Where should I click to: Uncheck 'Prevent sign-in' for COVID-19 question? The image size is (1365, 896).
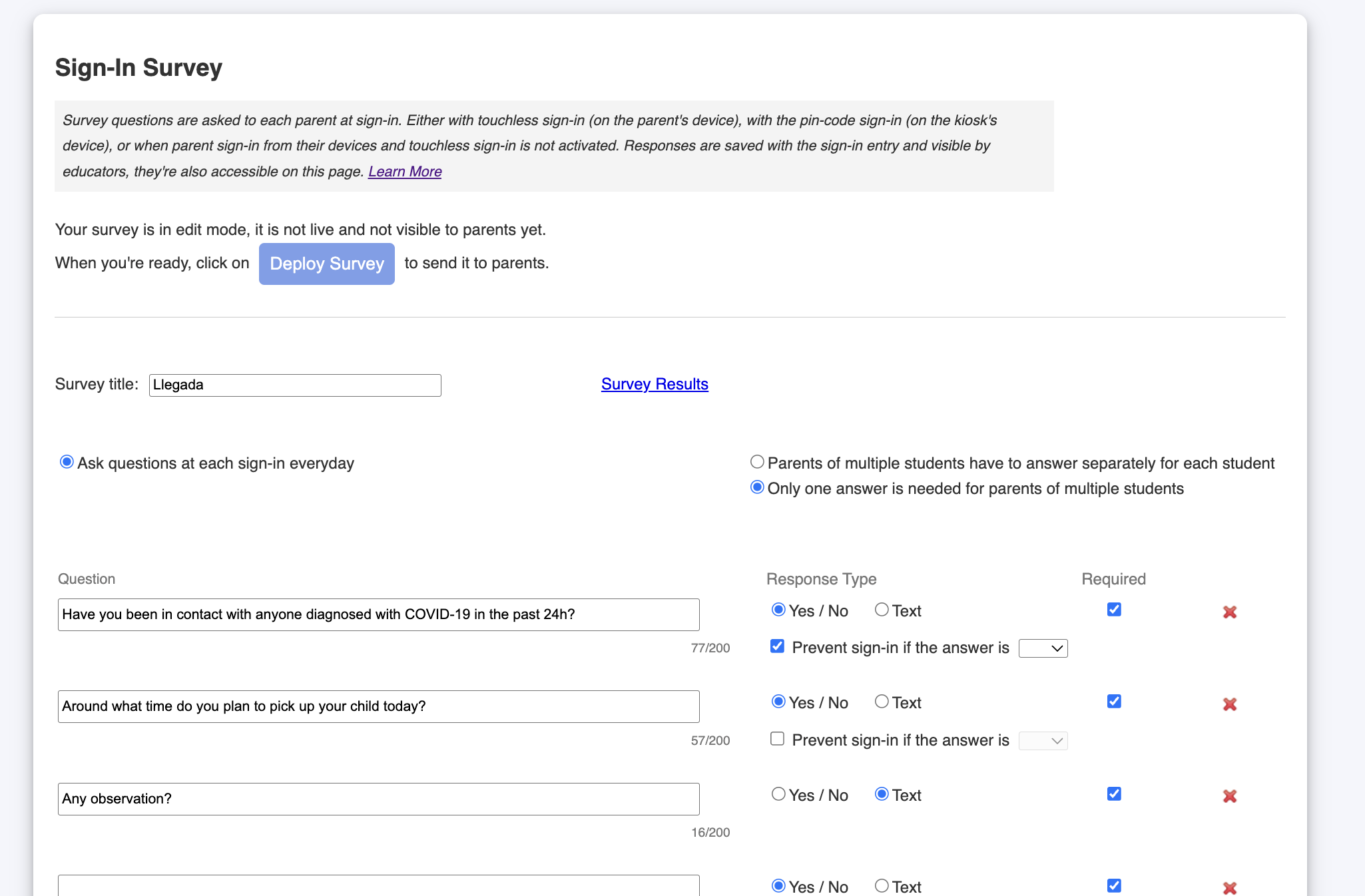click(x=777, y=646)
